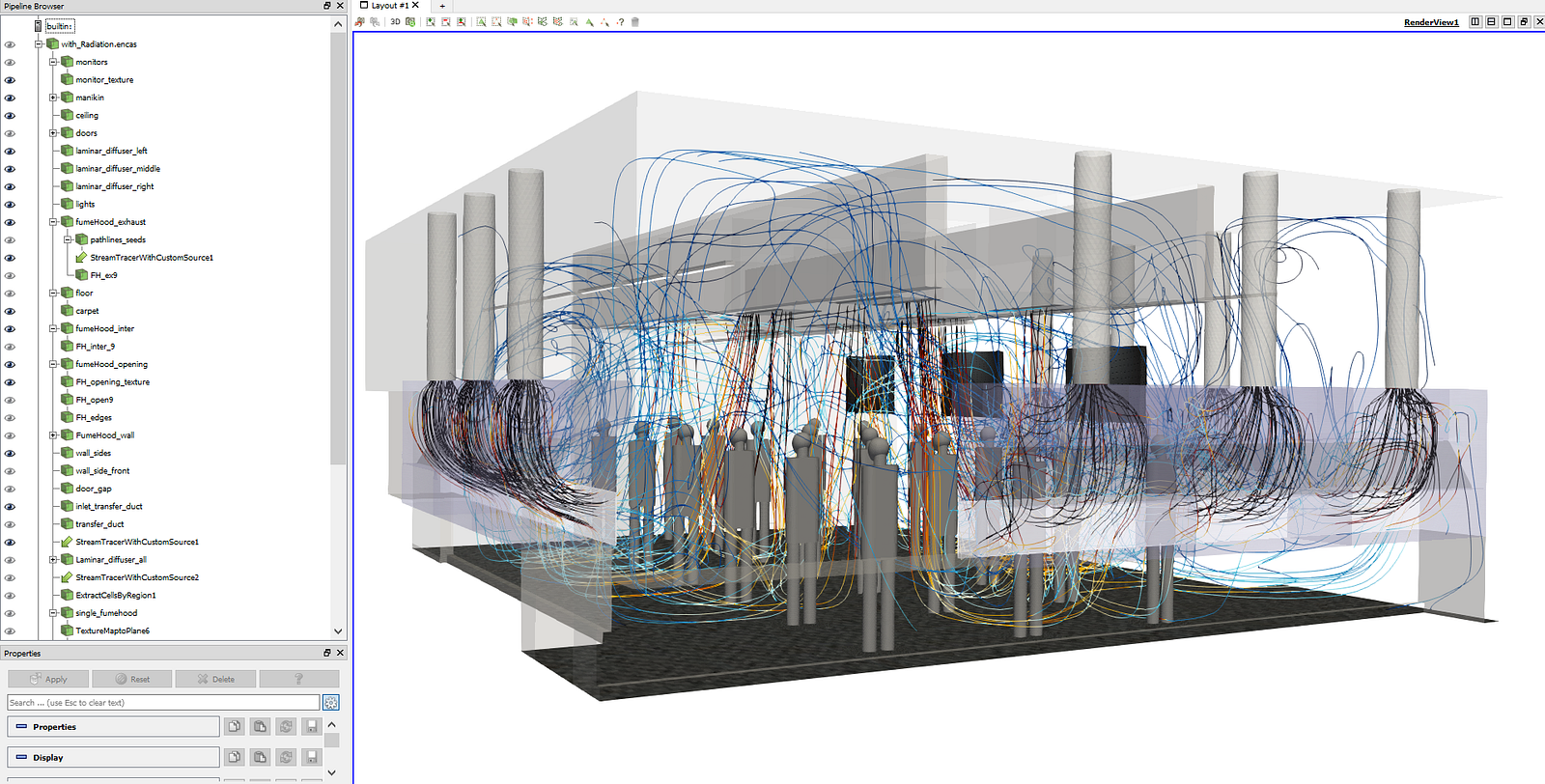The image size is (1545, 784).
Task: Collapse the monitors node
Action: tap(53, 62)
